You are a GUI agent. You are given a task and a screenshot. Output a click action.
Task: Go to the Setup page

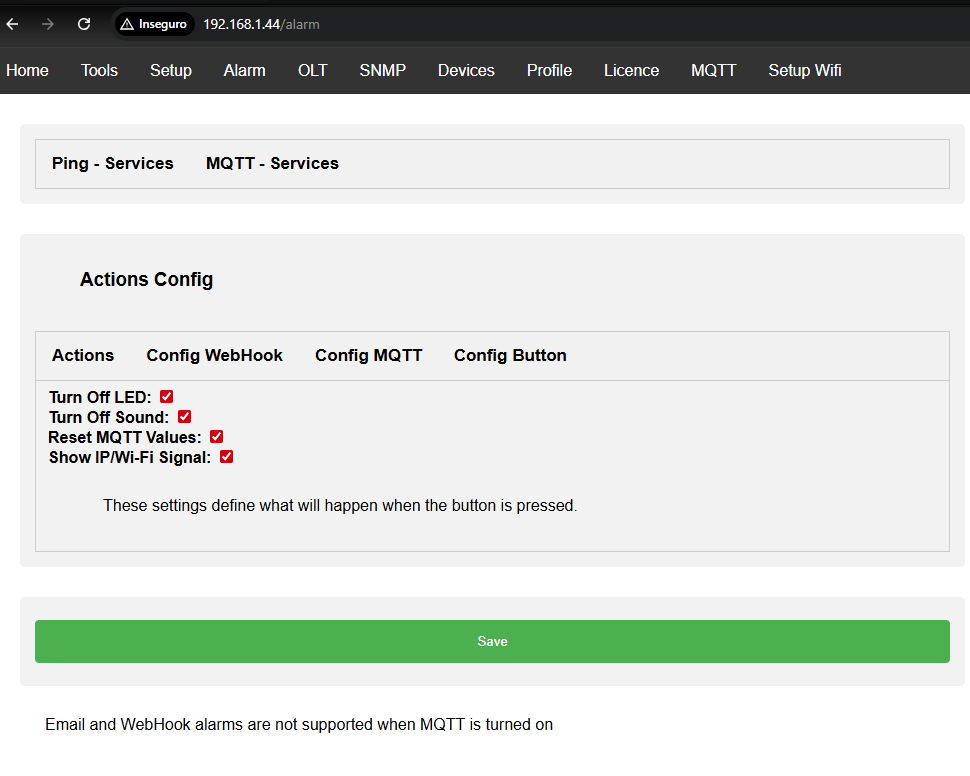point(171,71)
